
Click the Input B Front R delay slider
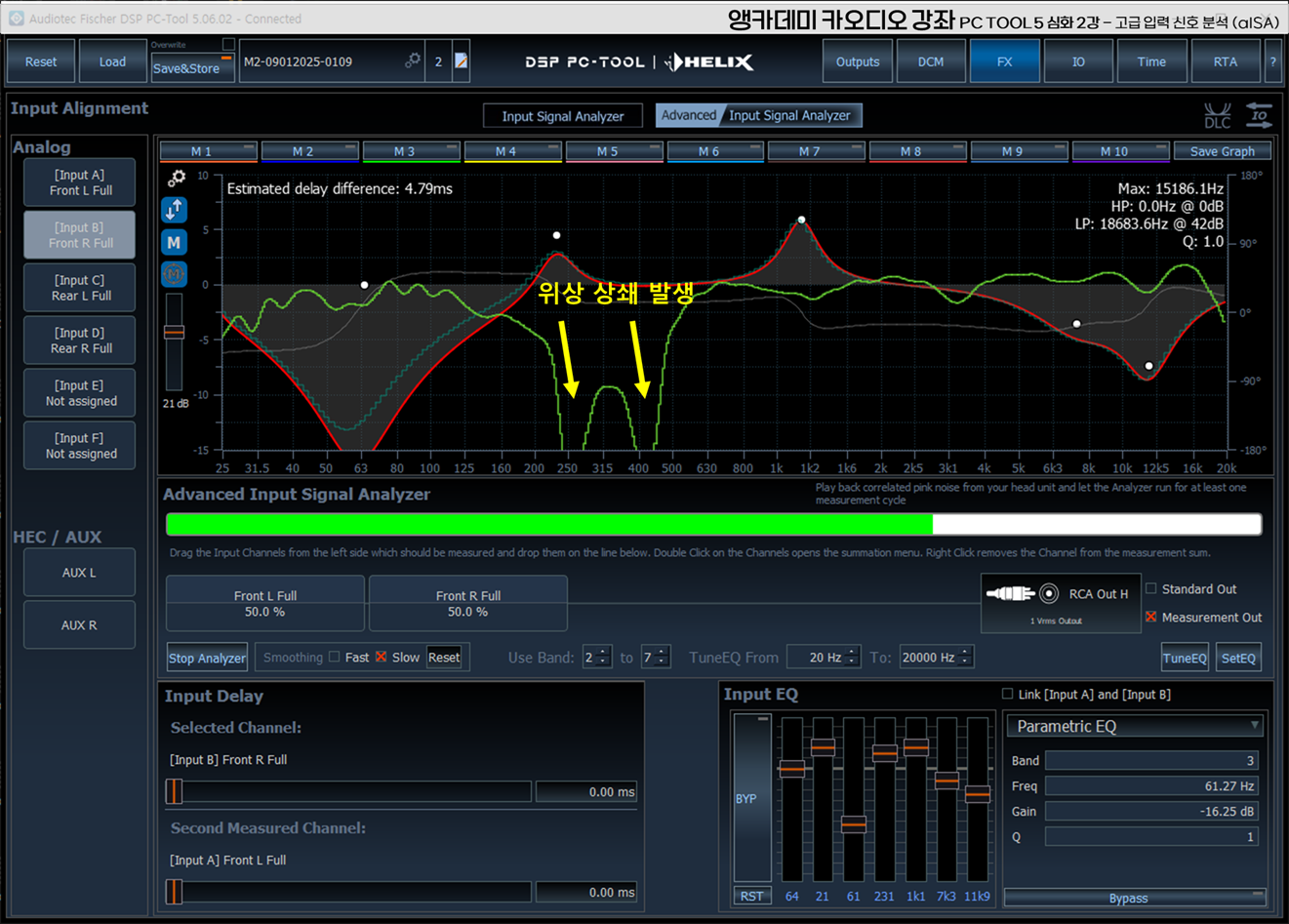348,791
